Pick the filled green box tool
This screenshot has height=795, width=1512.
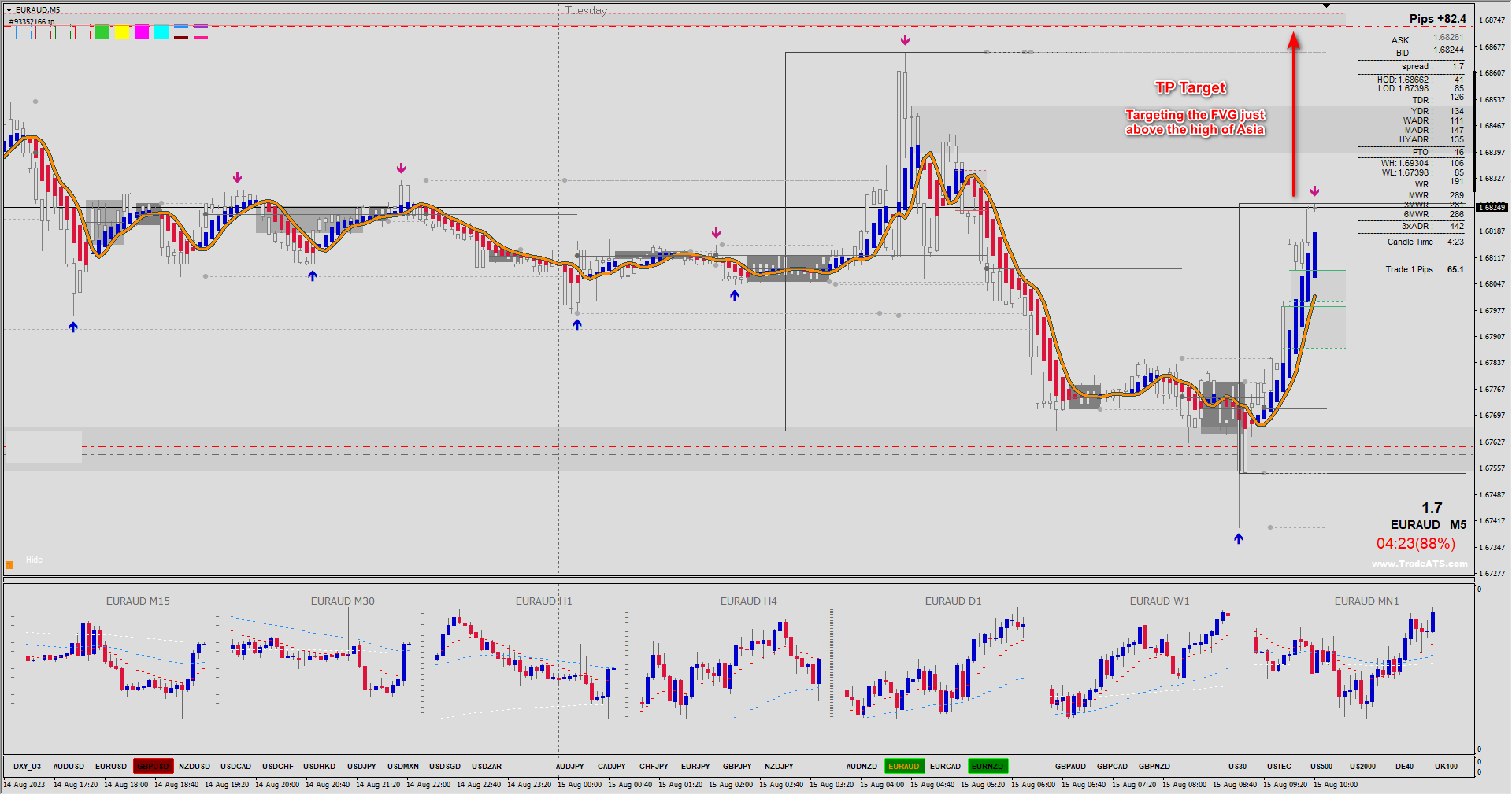click(x=102, y=31)
